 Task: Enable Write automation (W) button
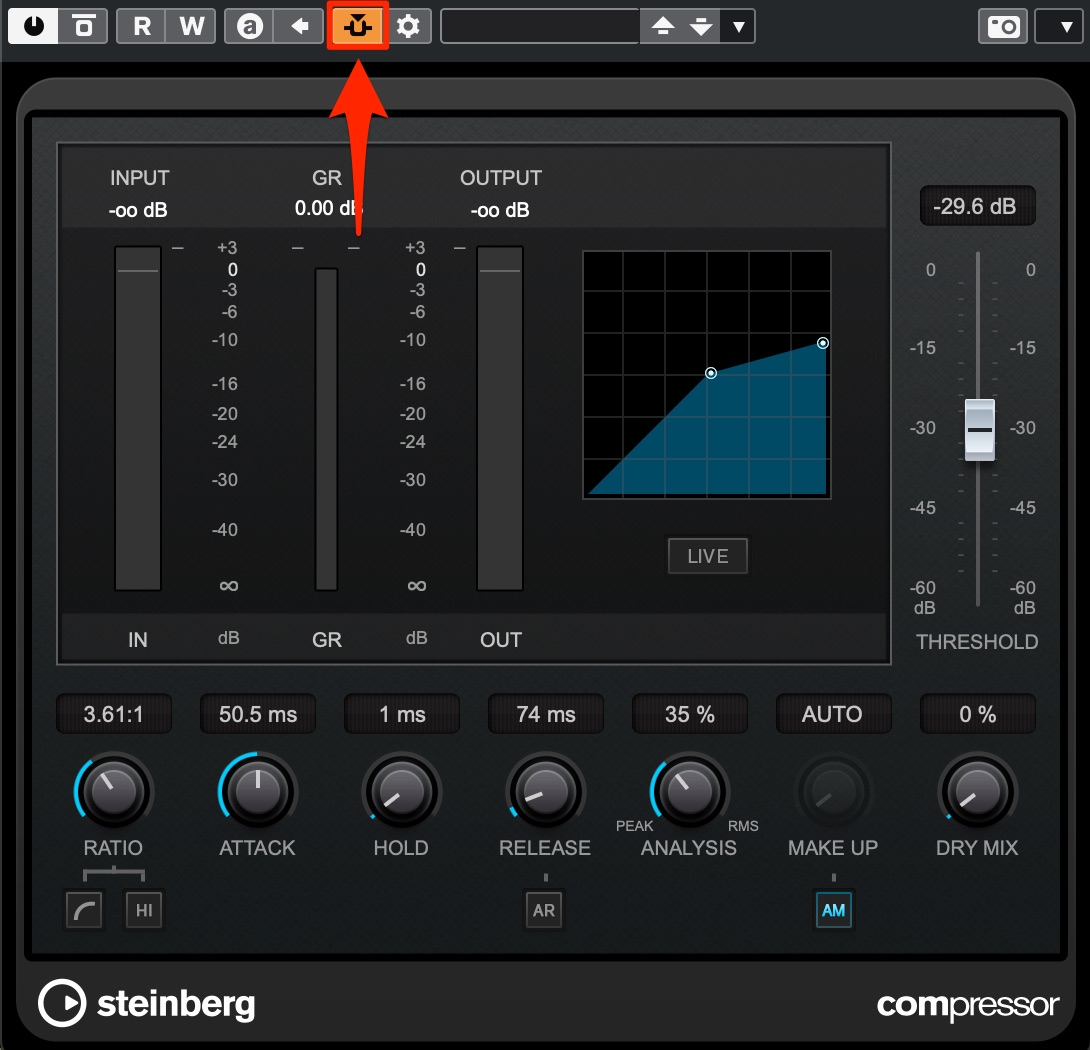(191, 26)
